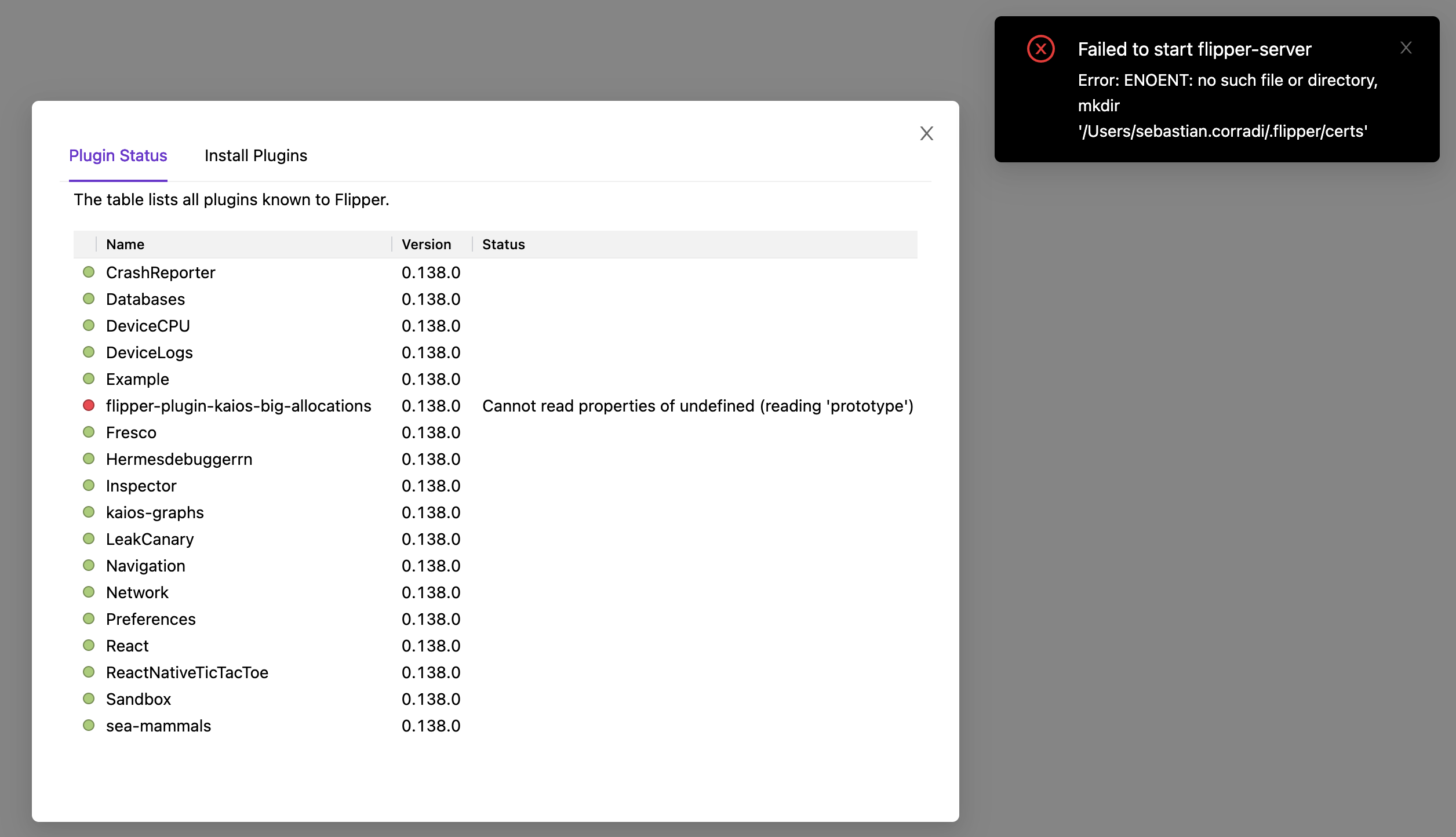Dismiss the flipper-server error notification
Screen dimensions: 1456x837
1406,48
